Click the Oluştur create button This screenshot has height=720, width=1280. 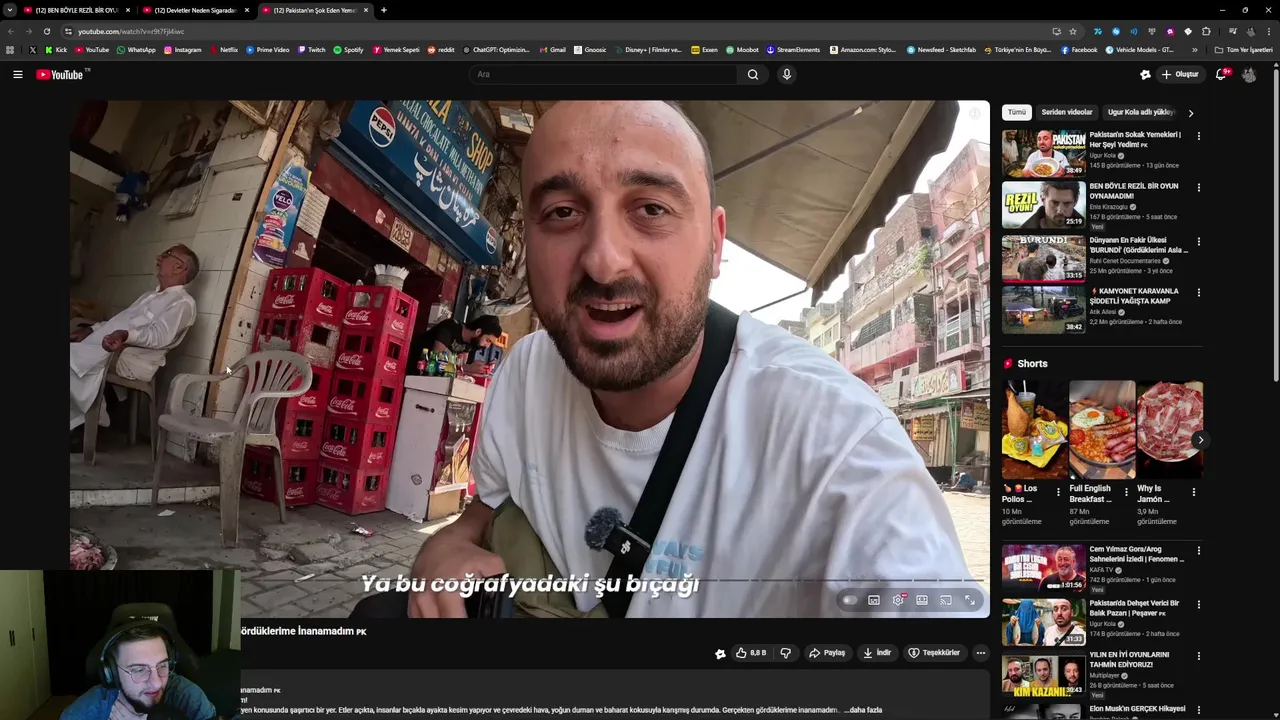click(1180, 74)
